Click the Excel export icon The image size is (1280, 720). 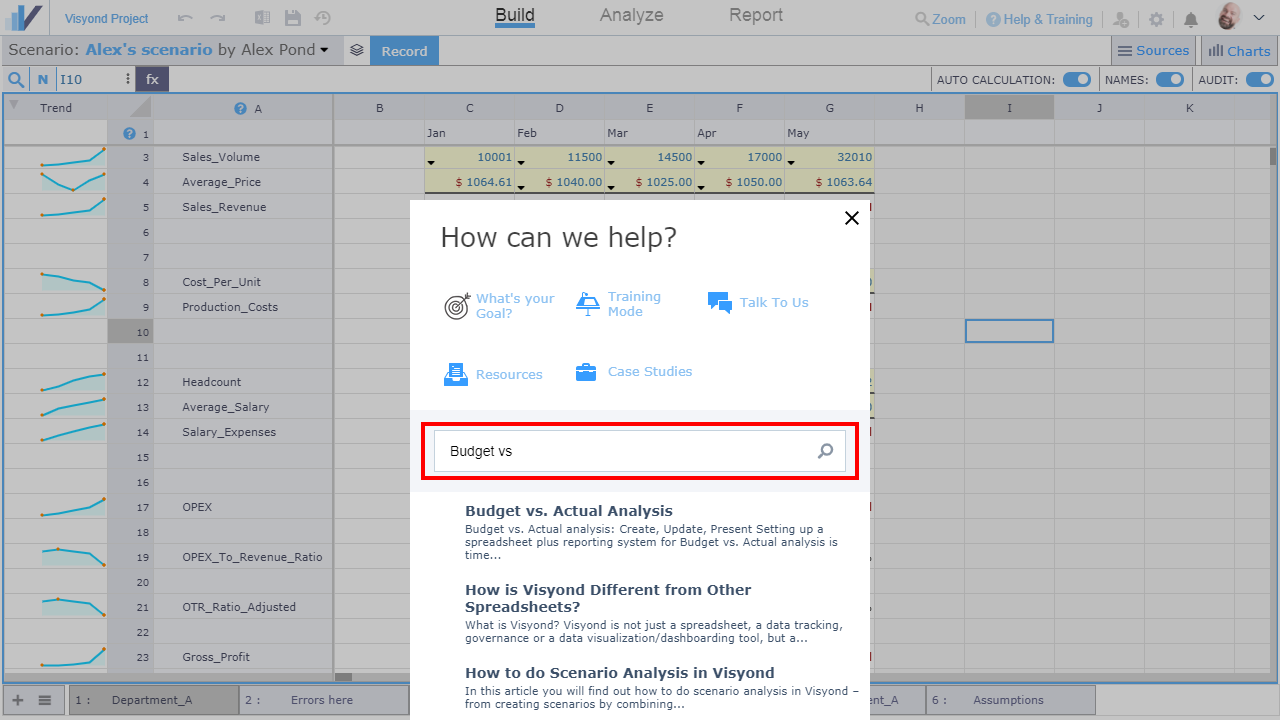click(x=262, y=18)
